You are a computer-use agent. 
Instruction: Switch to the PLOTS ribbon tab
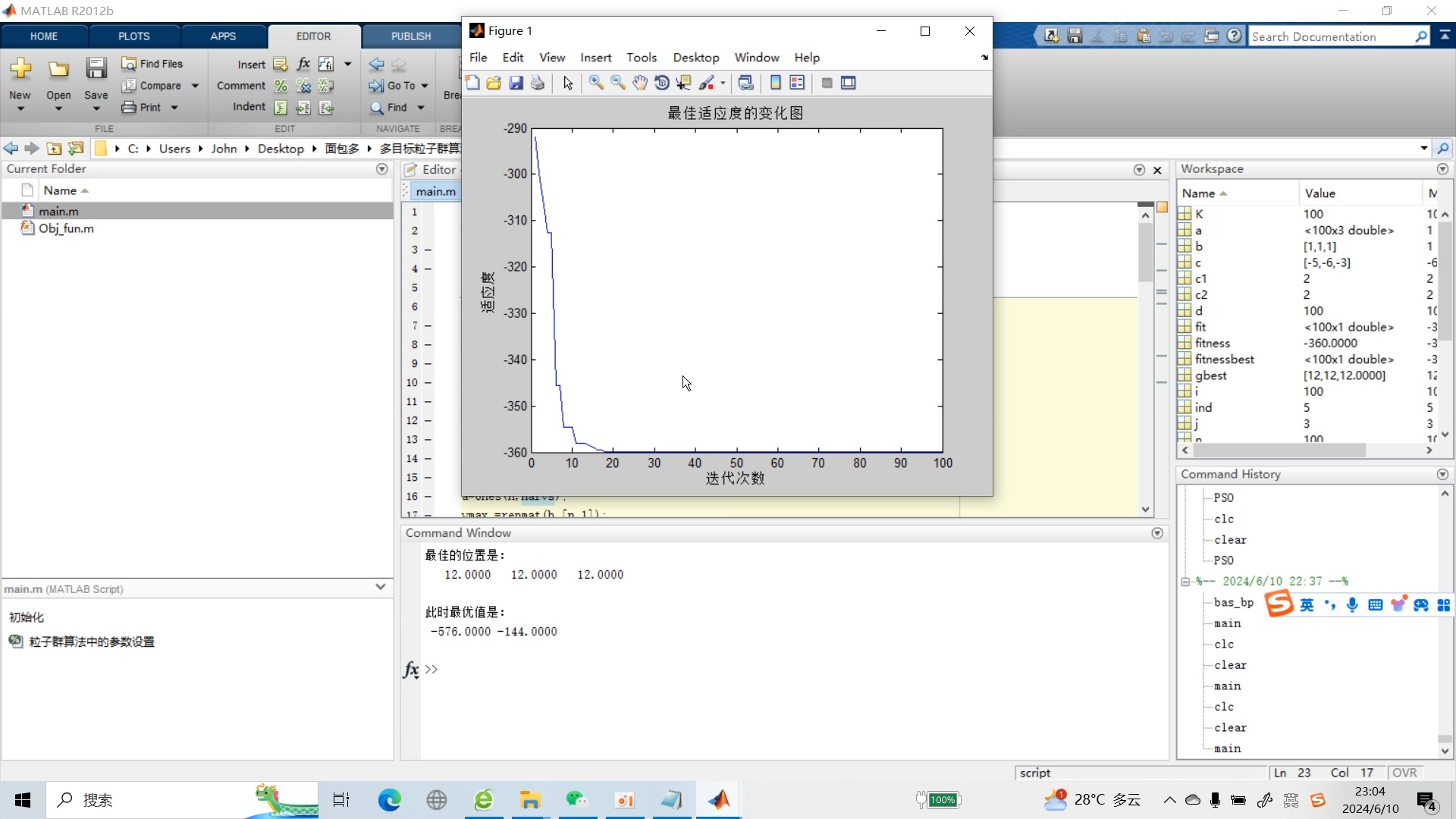[x=133, y=36]
